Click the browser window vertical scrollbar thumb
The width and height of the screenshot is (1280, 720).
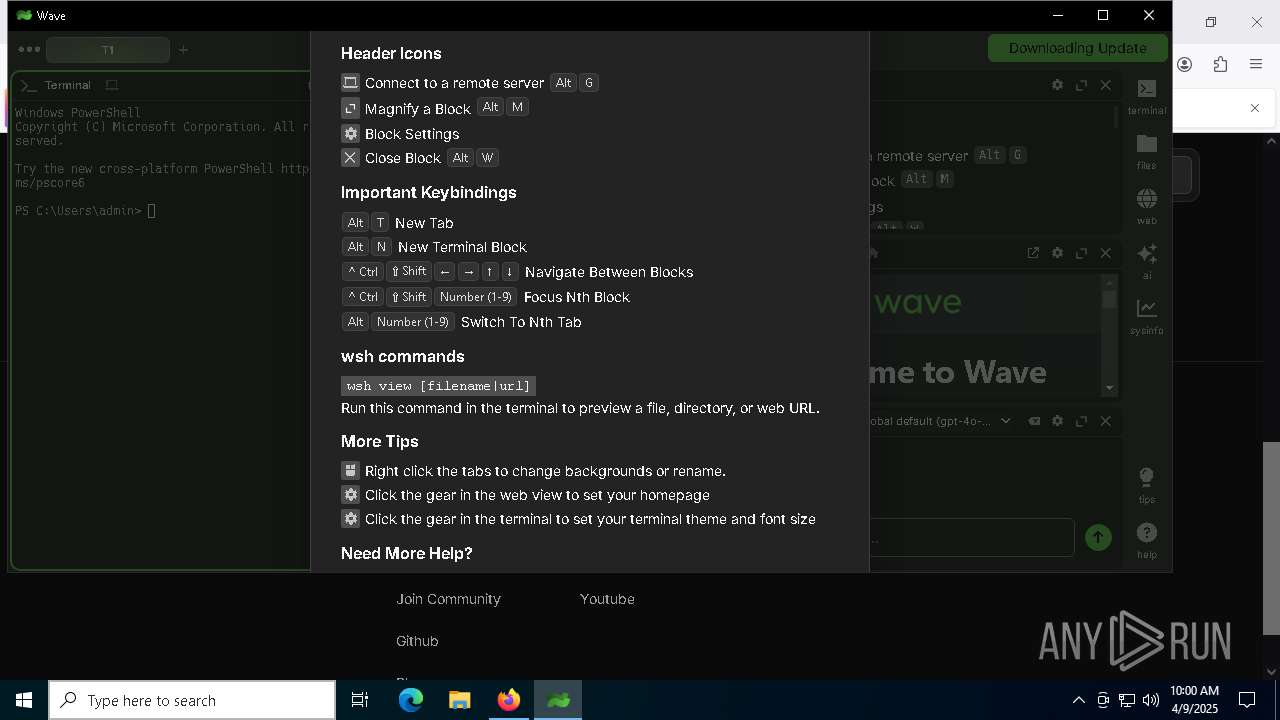1271,538
